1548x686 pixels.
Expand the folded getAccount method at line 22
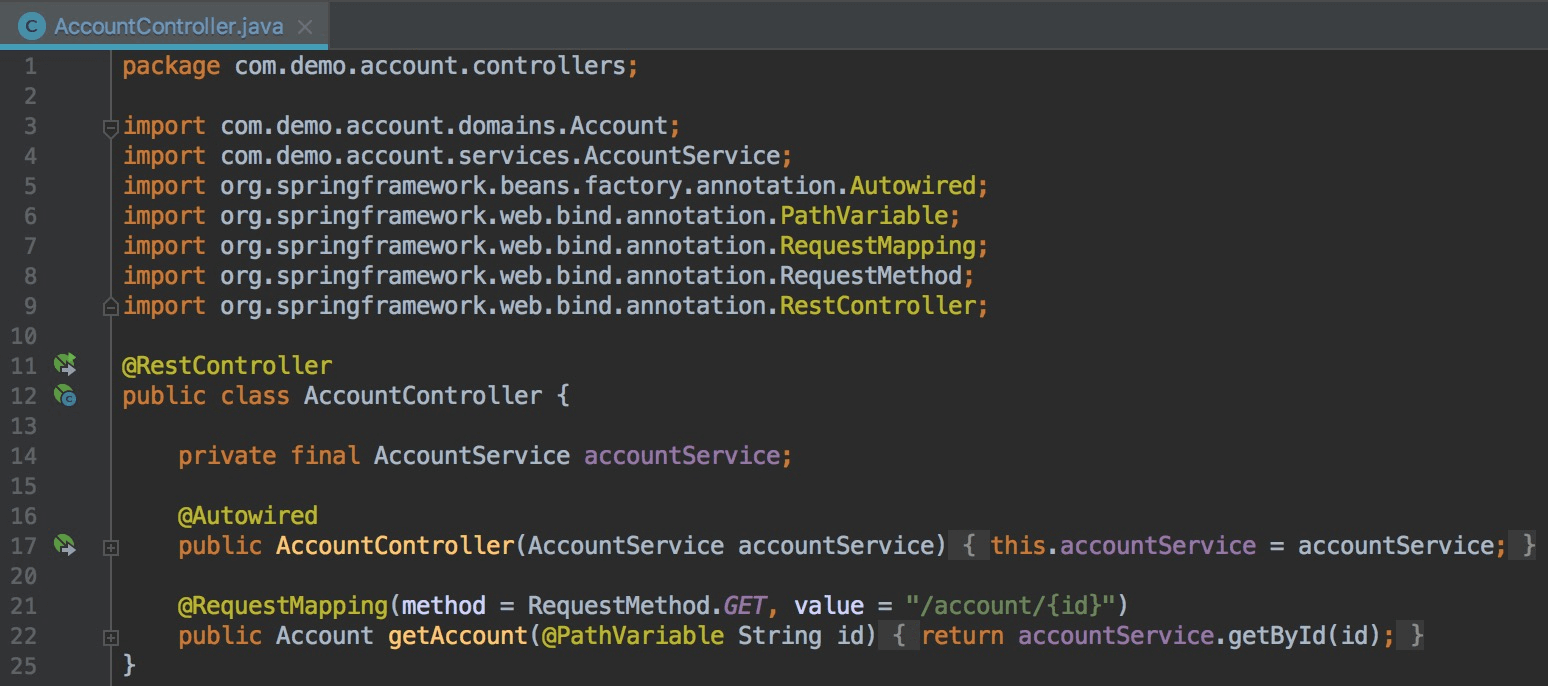coord(111,637)
